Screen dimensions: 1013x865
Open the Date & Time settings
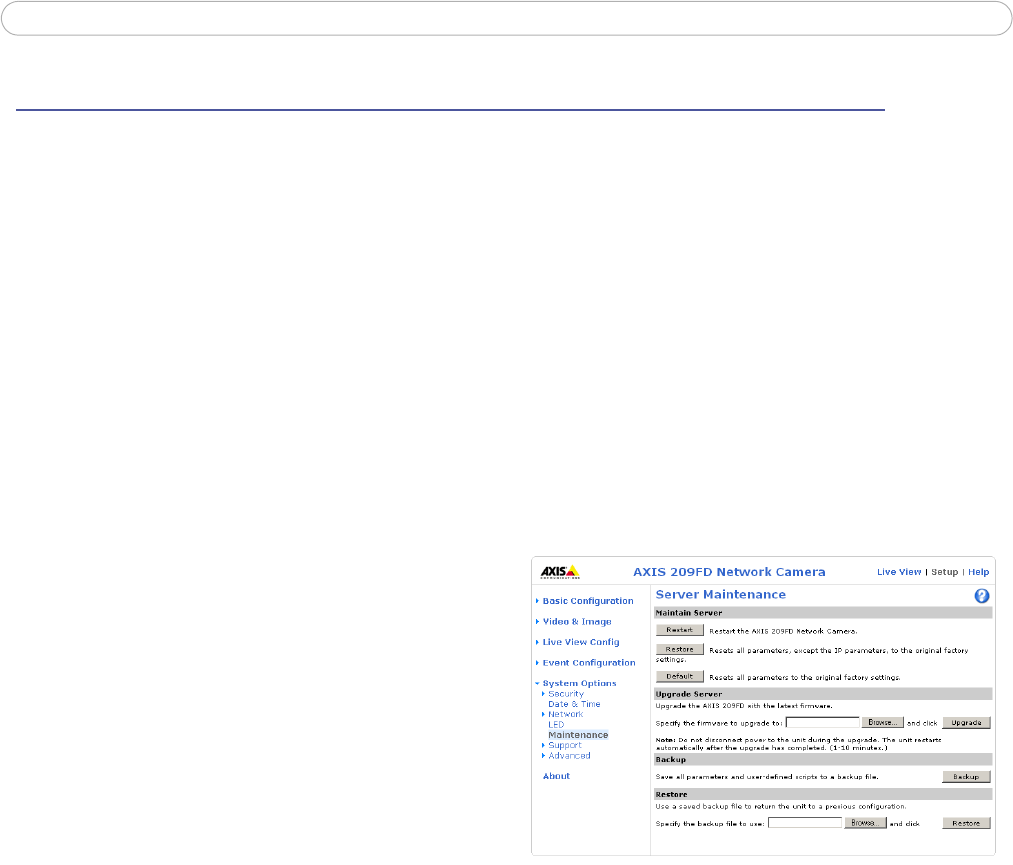[x=574, y=704]
